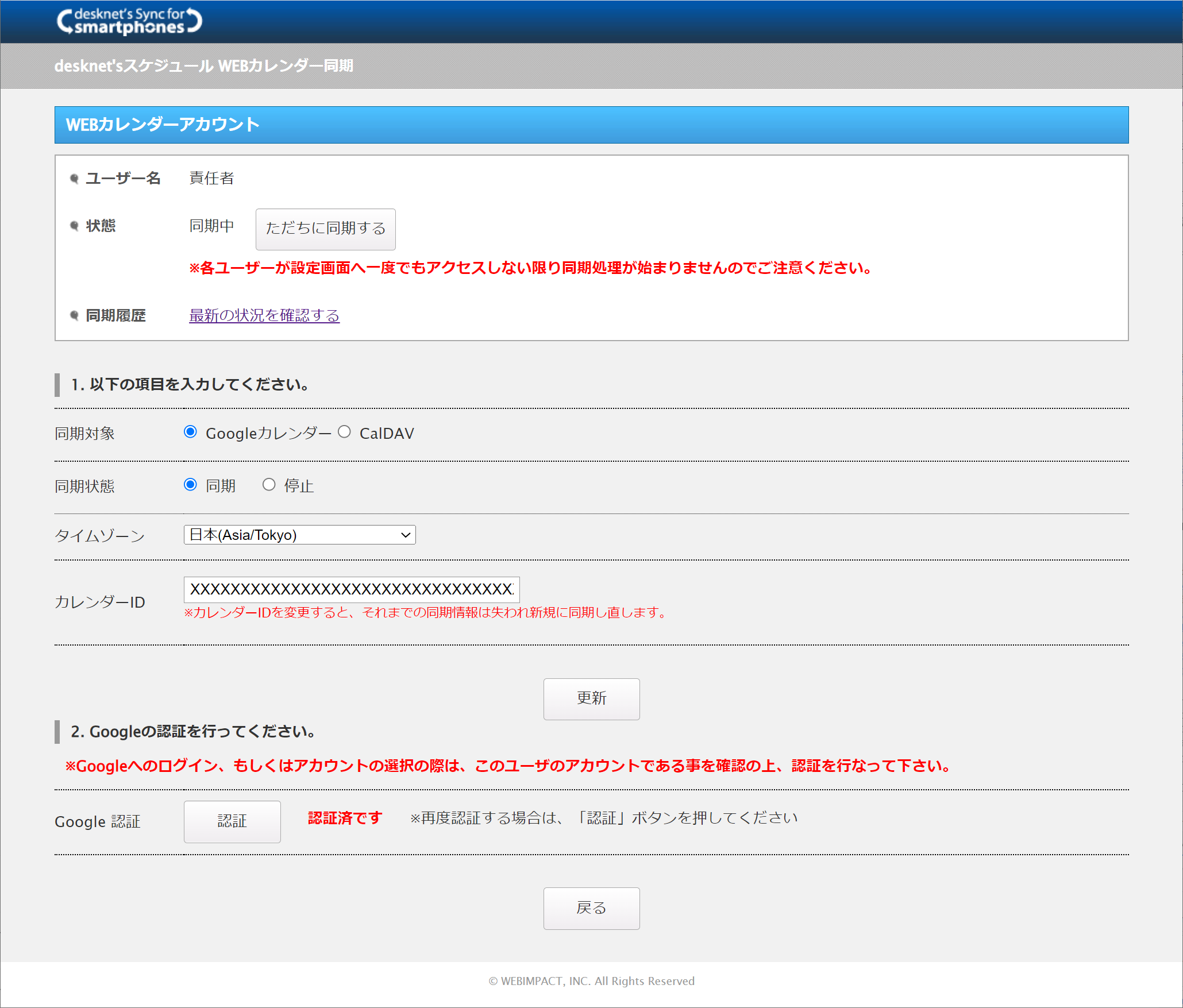Click the bullet icon beside 同期履歴
This screenshot has height=1008, width=1183.
pos(74,315)
